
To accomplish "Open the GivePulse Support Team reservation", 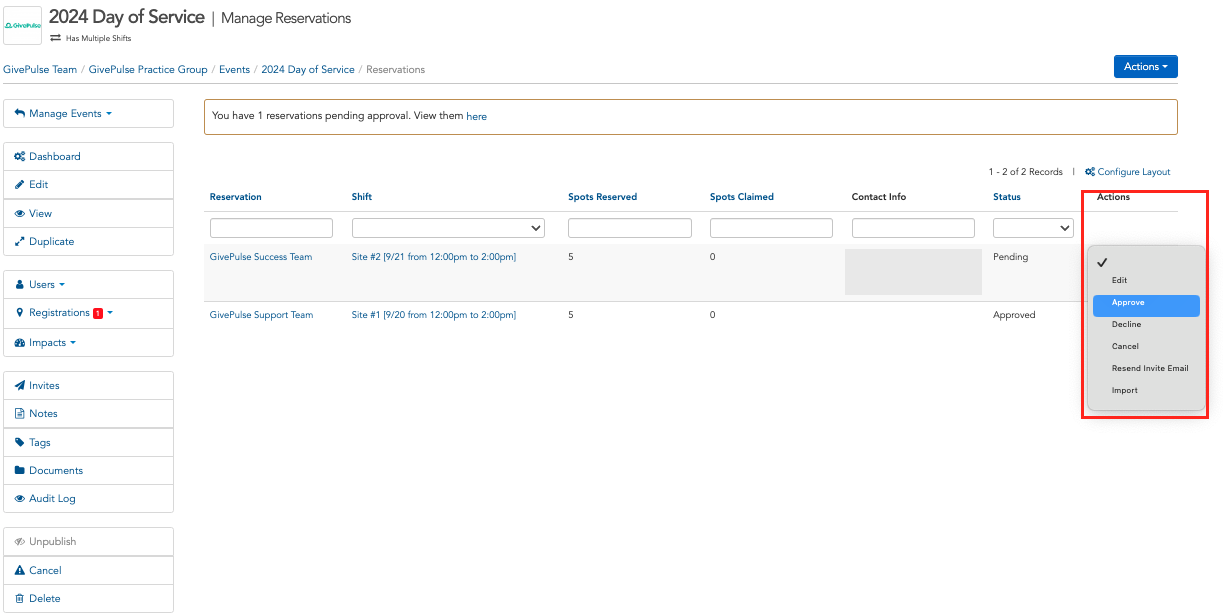I will [x=262, y=315].
